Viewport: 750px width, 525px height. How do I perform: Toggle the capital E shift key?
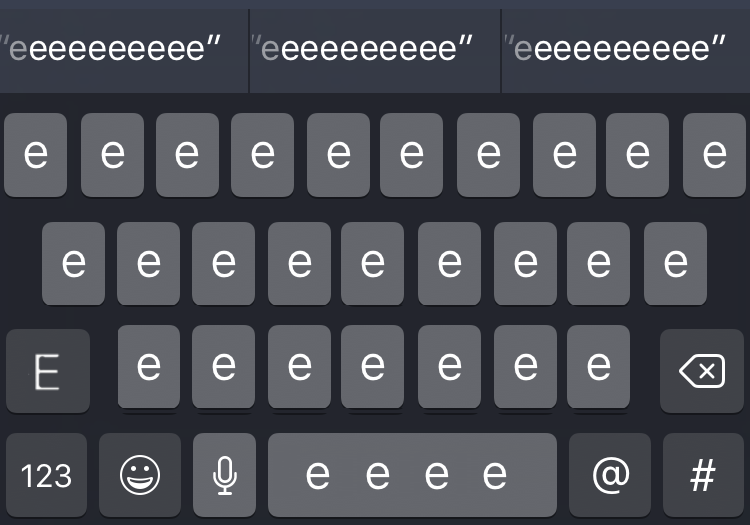[48, 371]
